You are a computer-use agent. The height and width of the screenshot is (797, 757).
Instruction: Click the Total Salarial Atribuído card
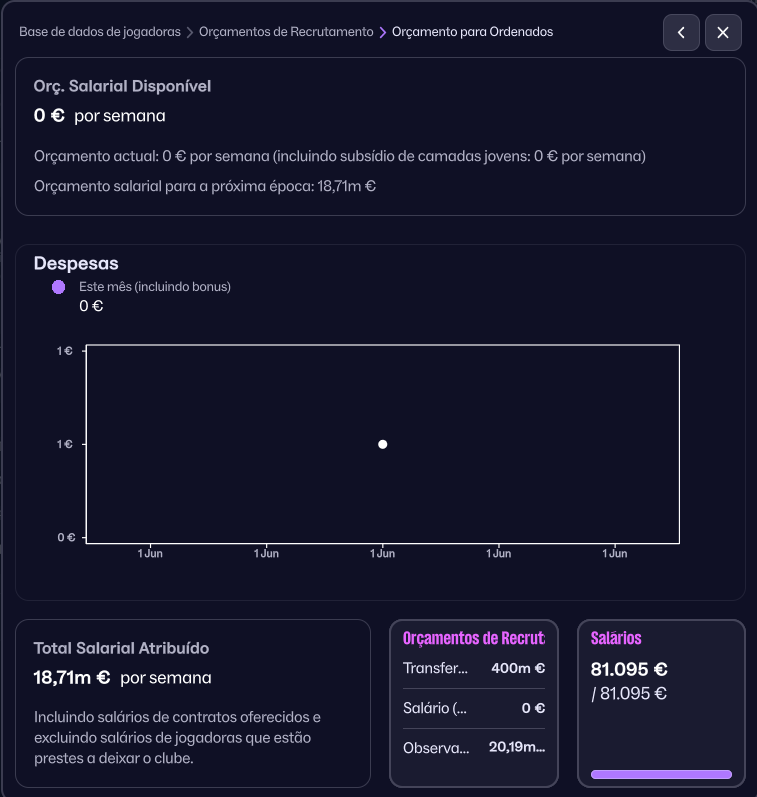click(193, 703)
